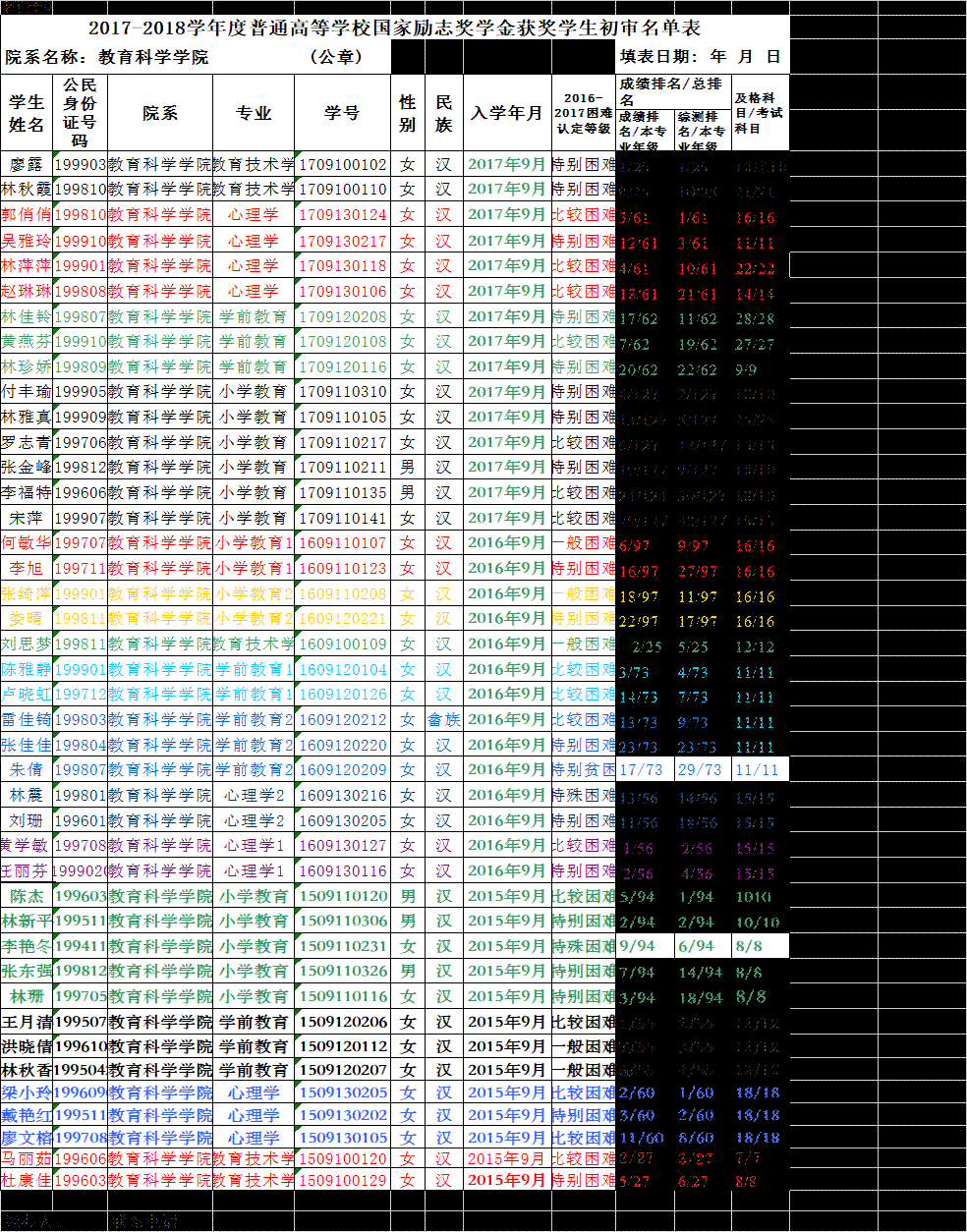Select the 成绩排名/总排名 header cell
Screen dimensions: 967x1232
point(672,90)
